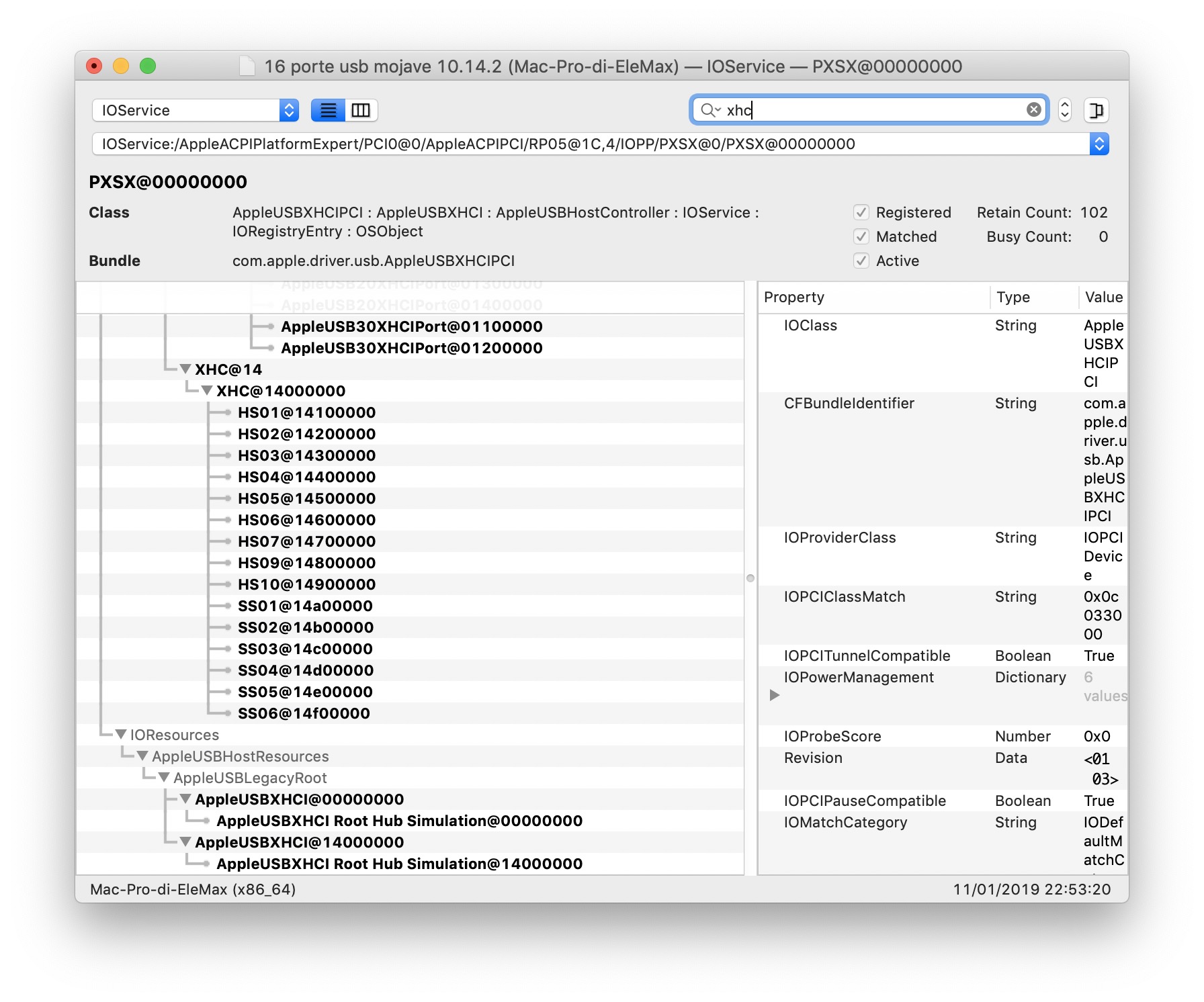Clear the search field text
Image resolution: width=1204 pixels, height=1002 pixels.
pyautogui.click(x=1033, y=110)
